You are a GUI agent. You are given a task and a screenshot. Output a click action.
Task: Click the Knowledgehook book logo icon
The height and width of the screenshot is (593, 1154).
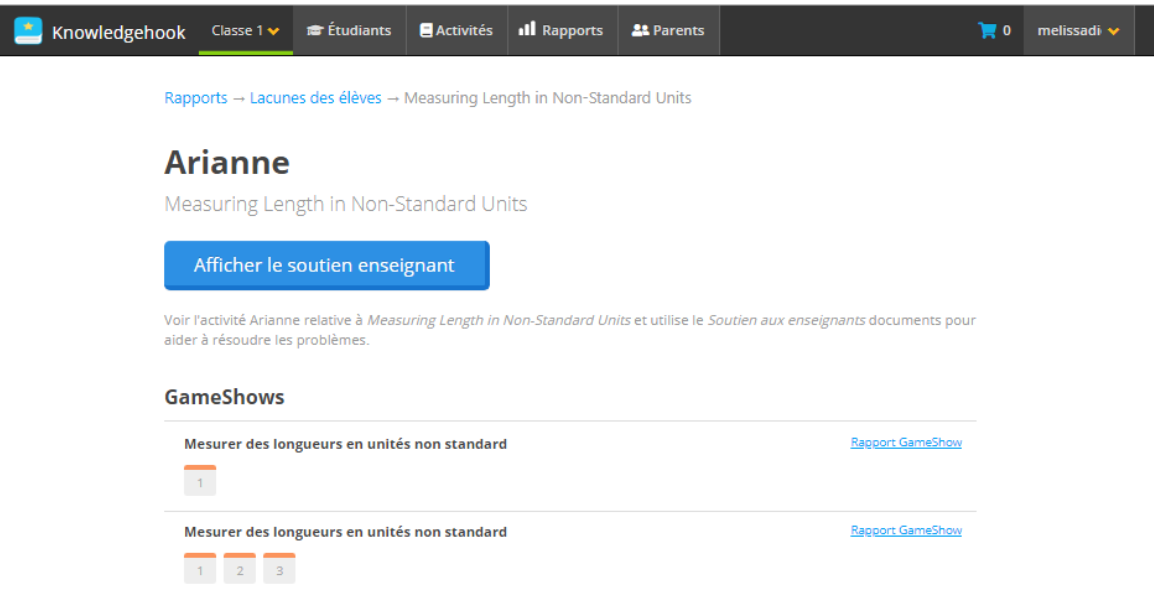tap(28, 31)
